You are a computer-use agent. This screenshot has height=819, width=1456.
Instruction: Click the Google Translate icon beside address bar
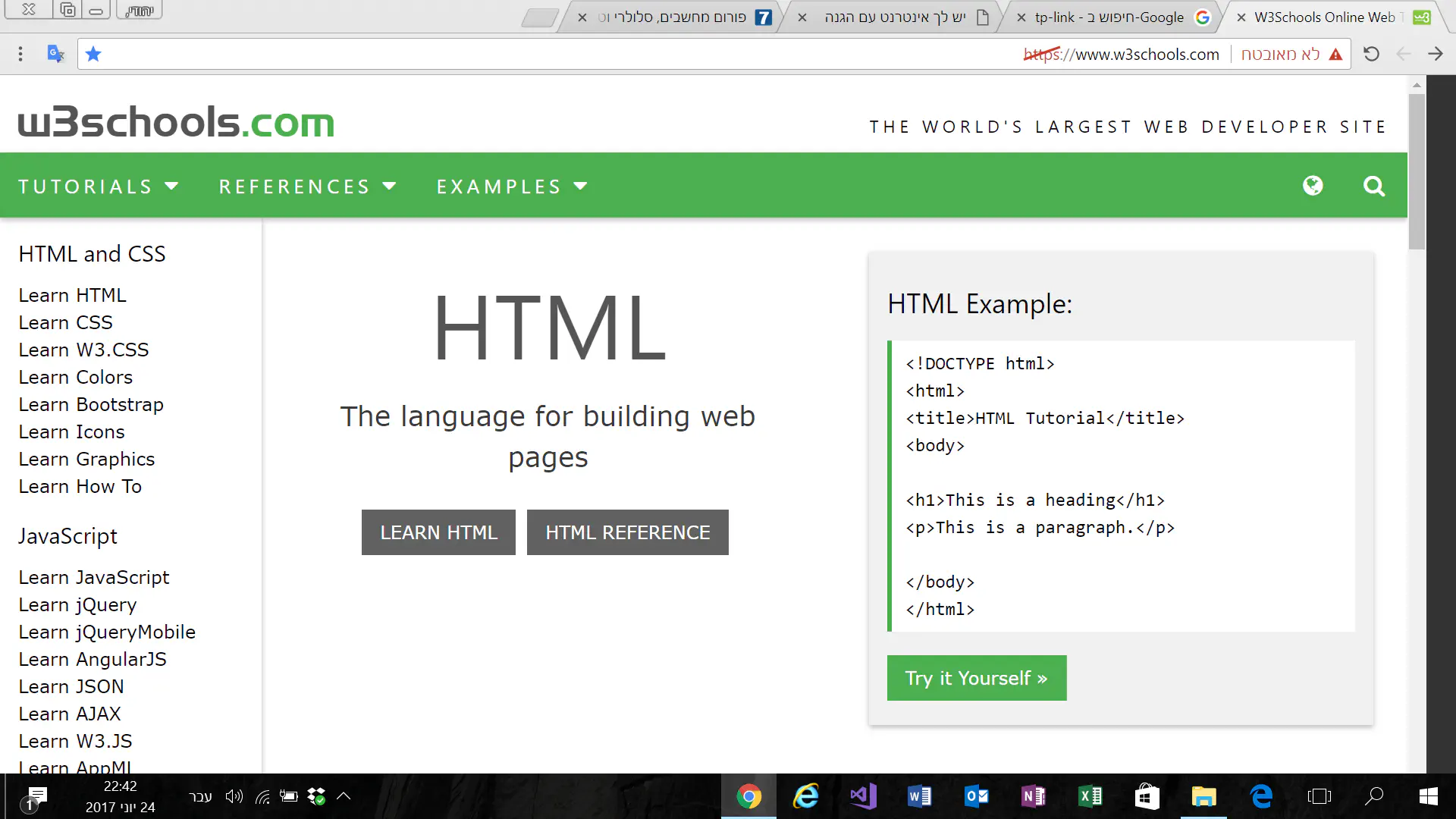pos(55,55)
